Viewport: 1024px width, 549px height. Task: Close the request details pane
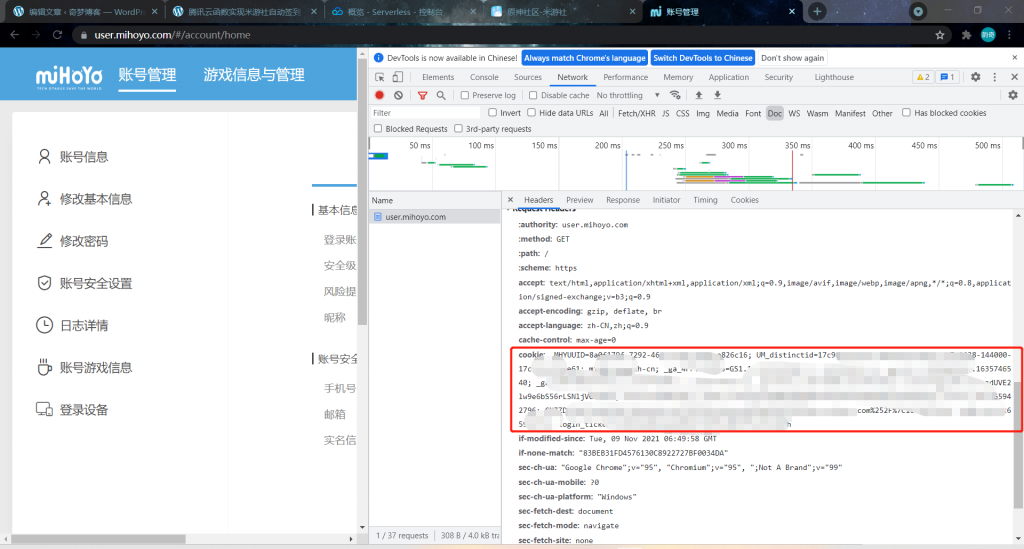tap(511, 200)
